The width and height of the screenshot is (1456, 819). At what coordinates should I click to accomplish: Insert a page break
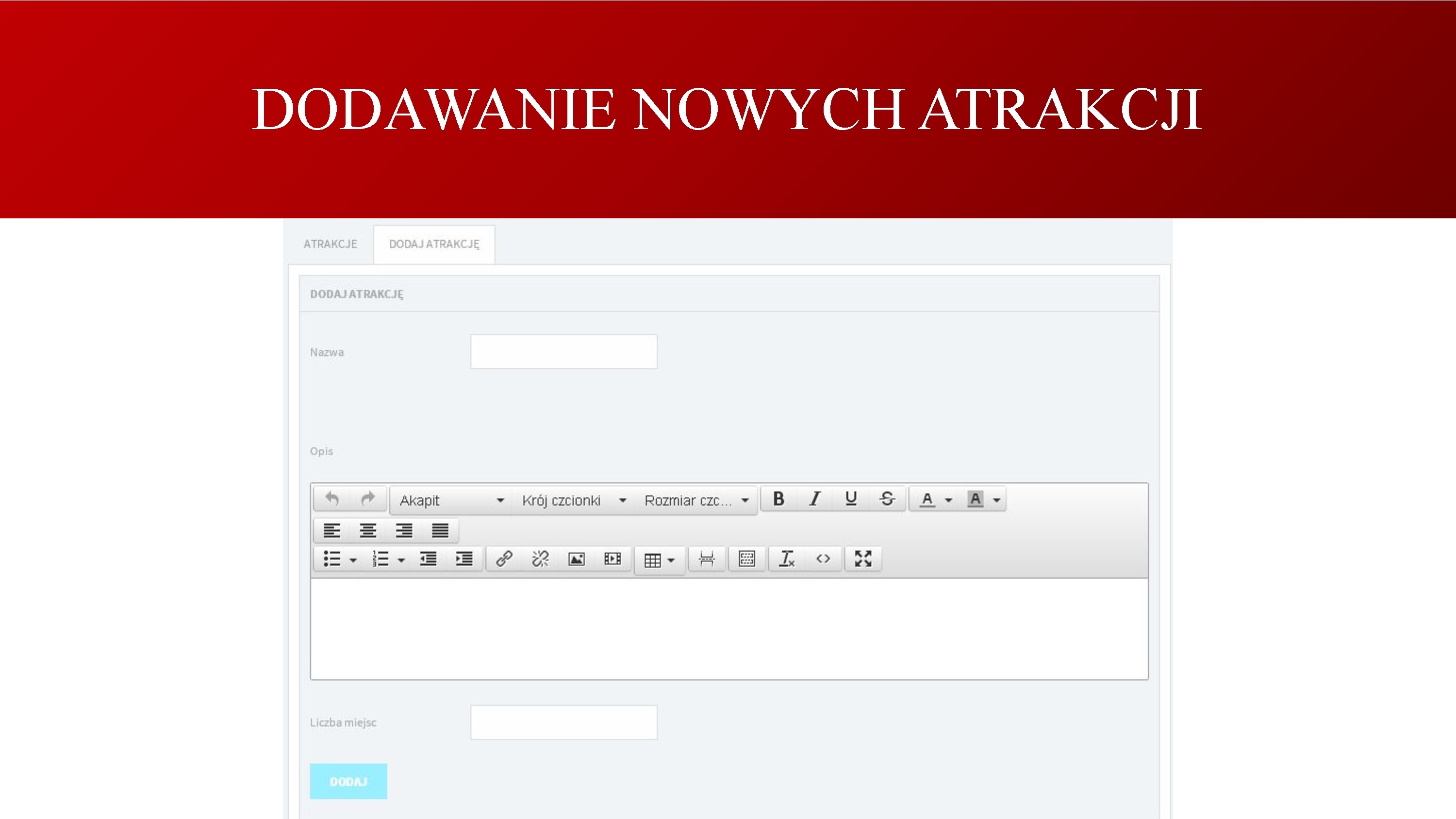coord(707,559)
